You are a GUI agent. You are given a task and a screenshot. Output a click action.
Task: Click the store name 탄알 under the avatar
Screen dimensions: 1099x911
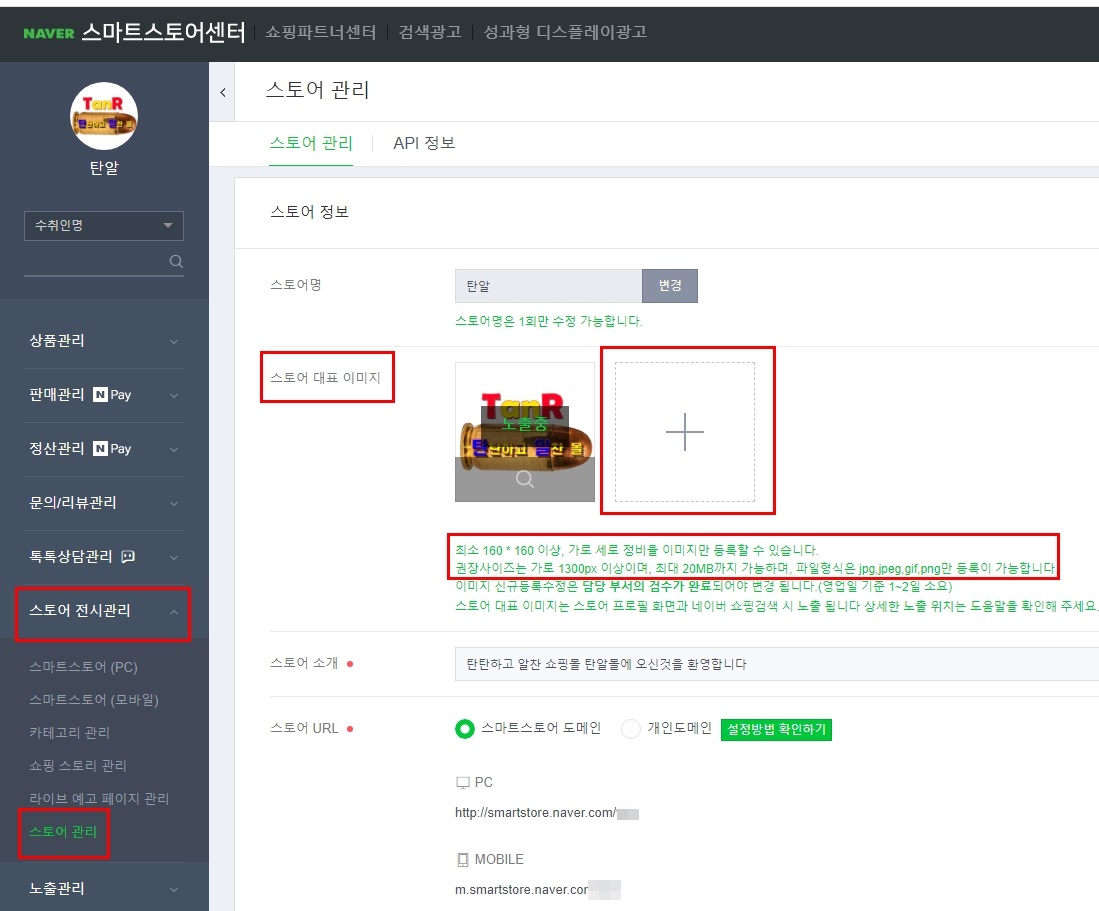click(104, 168)
